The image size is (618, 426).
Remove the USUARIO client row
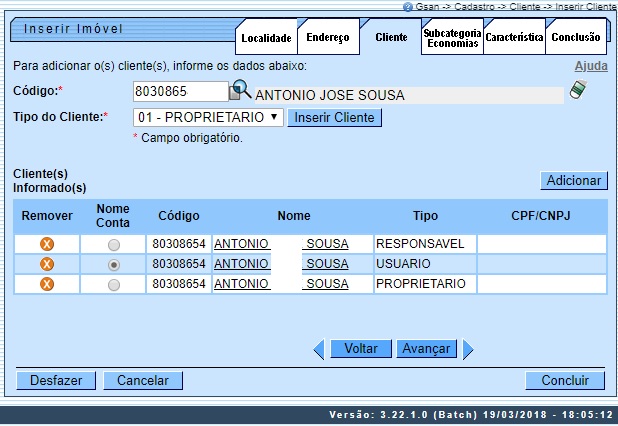[47, 264]
